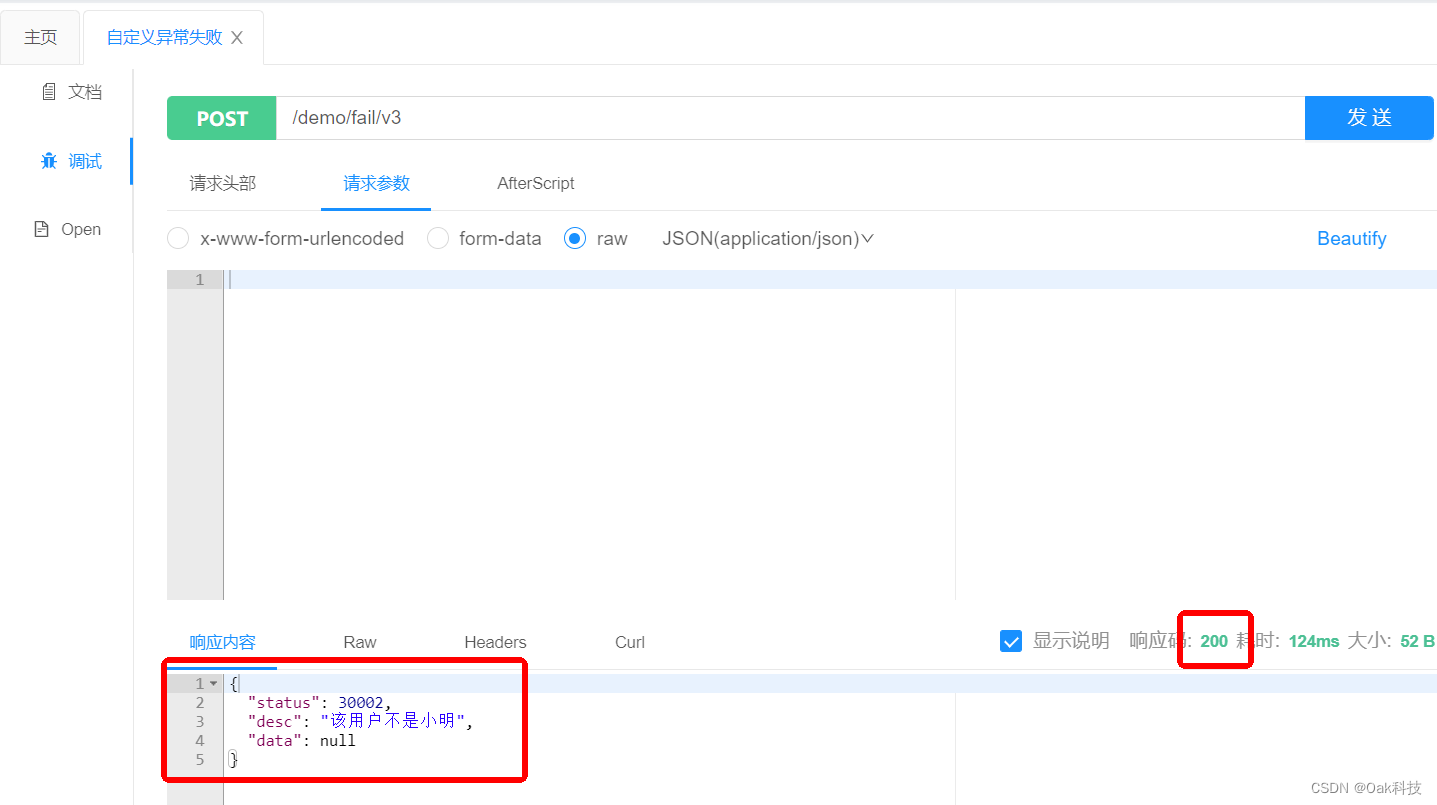This screenshot has height=805, width=1437.
Task: Open the Raw response tab
Action: click(360, 642)
